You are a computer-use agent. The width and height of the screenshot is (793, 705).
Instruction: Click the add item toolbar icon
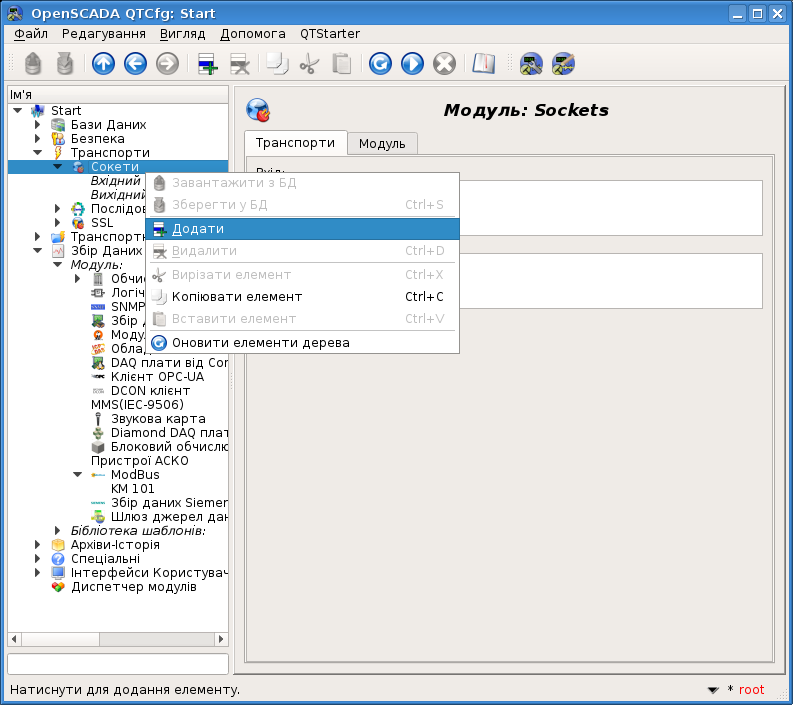208,64
